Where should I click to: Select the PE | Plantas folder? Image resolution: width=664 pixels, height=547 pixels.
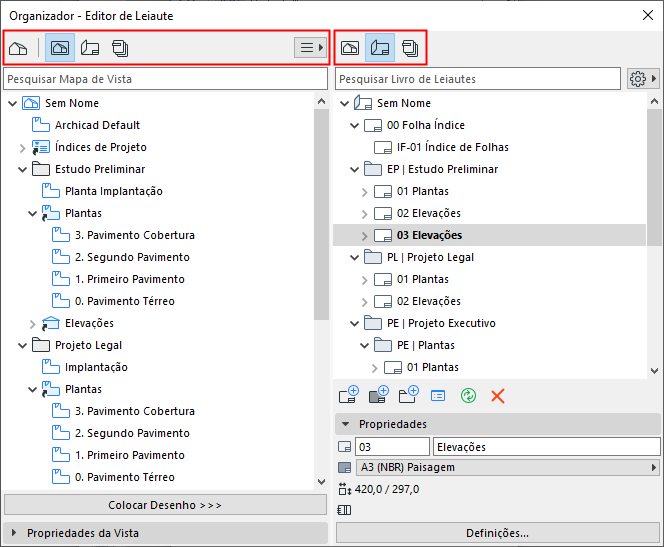pos(426,345)
